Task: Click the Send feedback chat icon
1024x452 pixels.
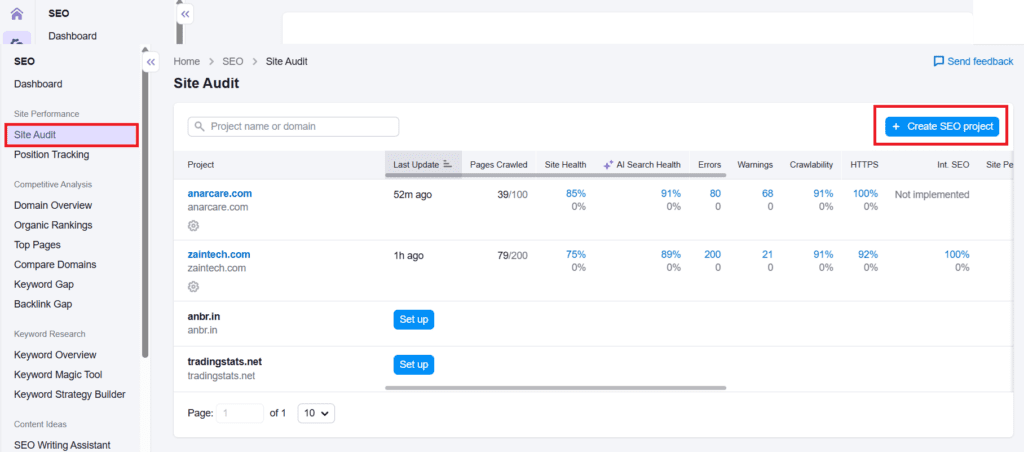Action: (x=938, y=62)
